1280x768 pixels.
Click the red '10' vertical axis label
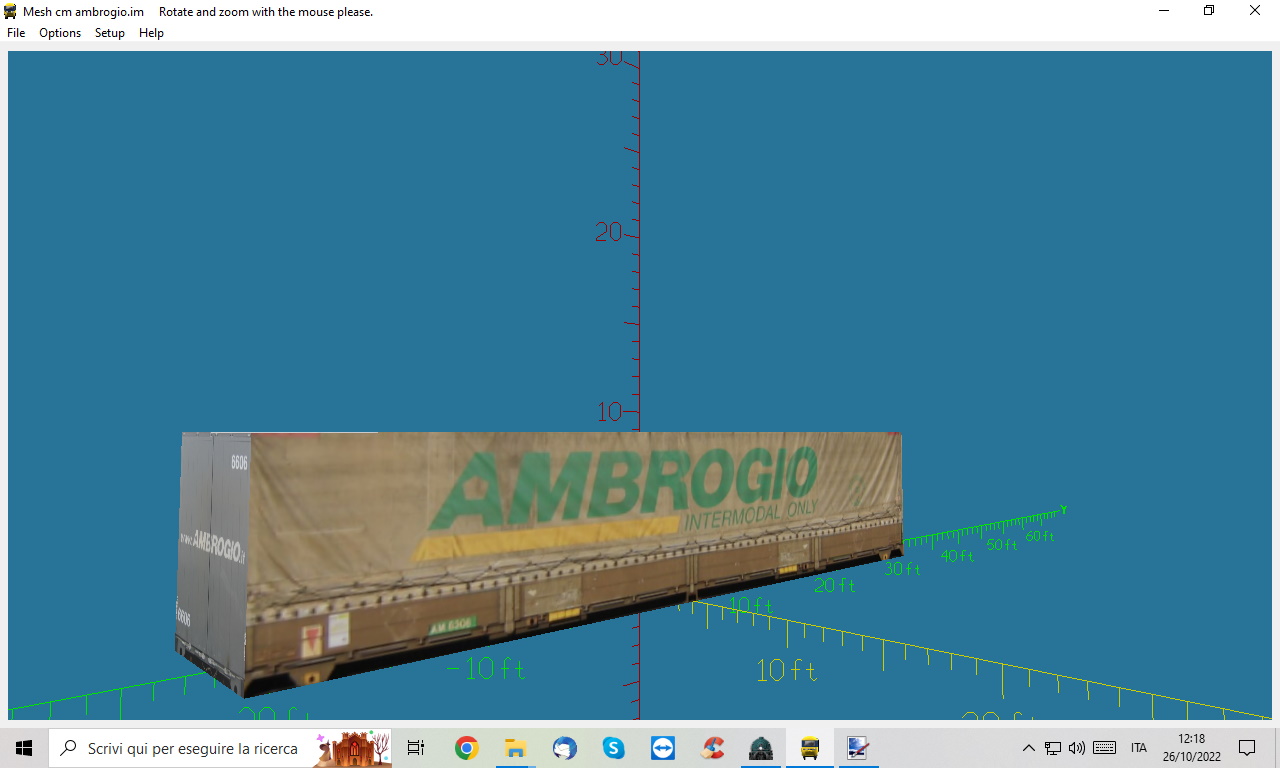tap(609, 411)
